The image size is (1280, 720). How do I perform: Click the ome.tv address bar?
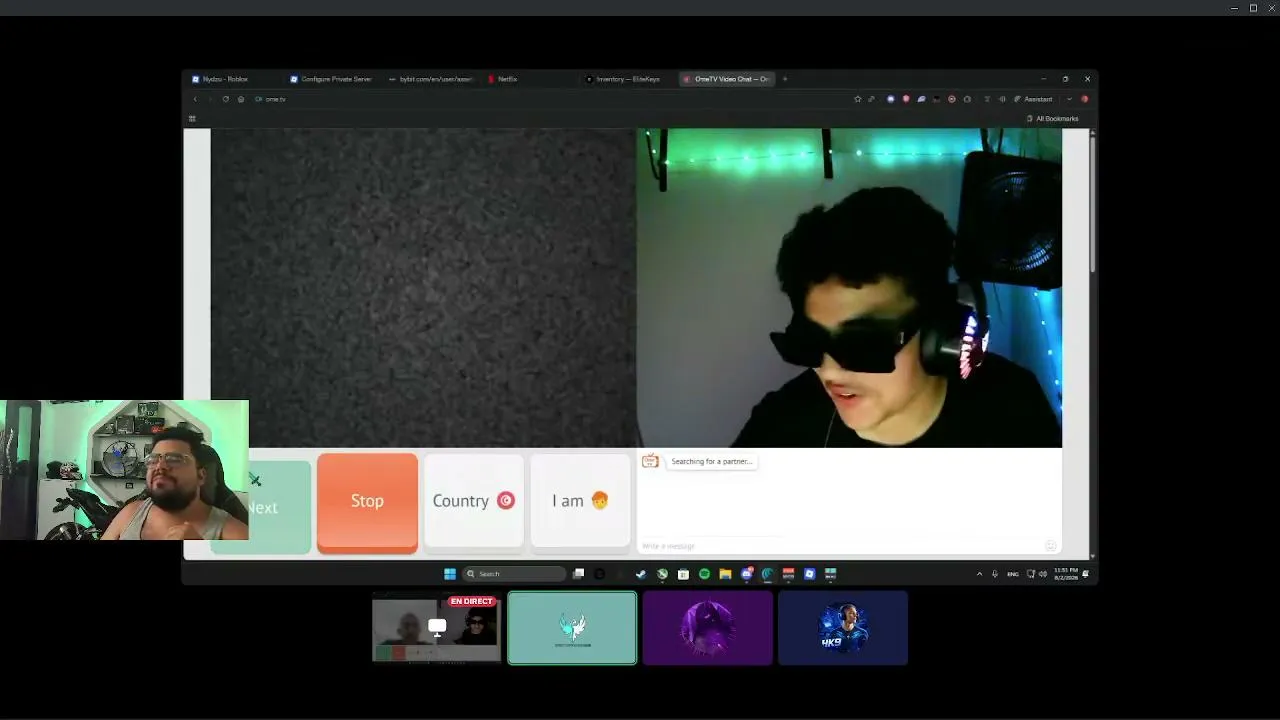550,99
